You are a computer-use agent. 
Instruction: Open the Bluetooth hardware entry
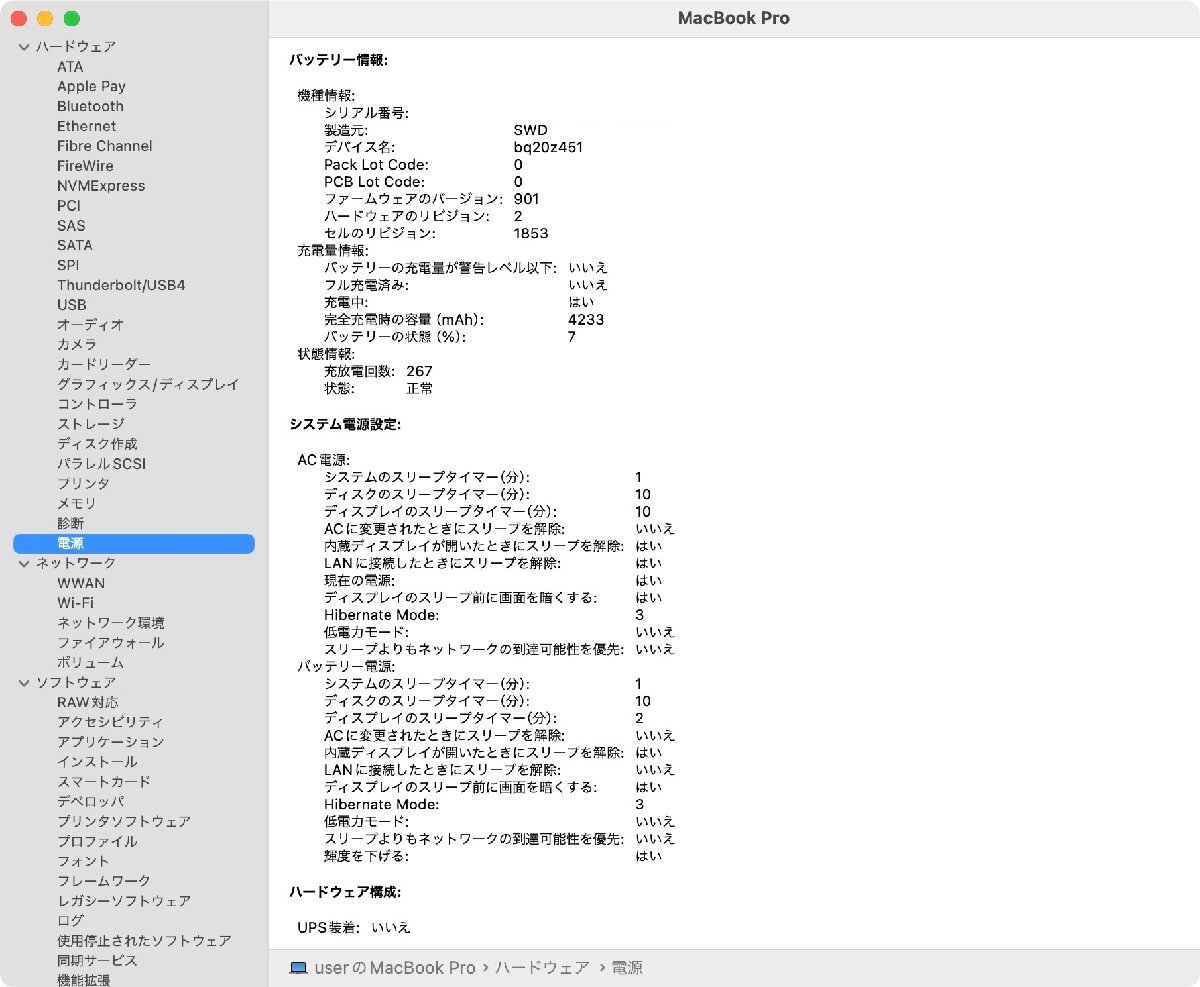point(90,106)
